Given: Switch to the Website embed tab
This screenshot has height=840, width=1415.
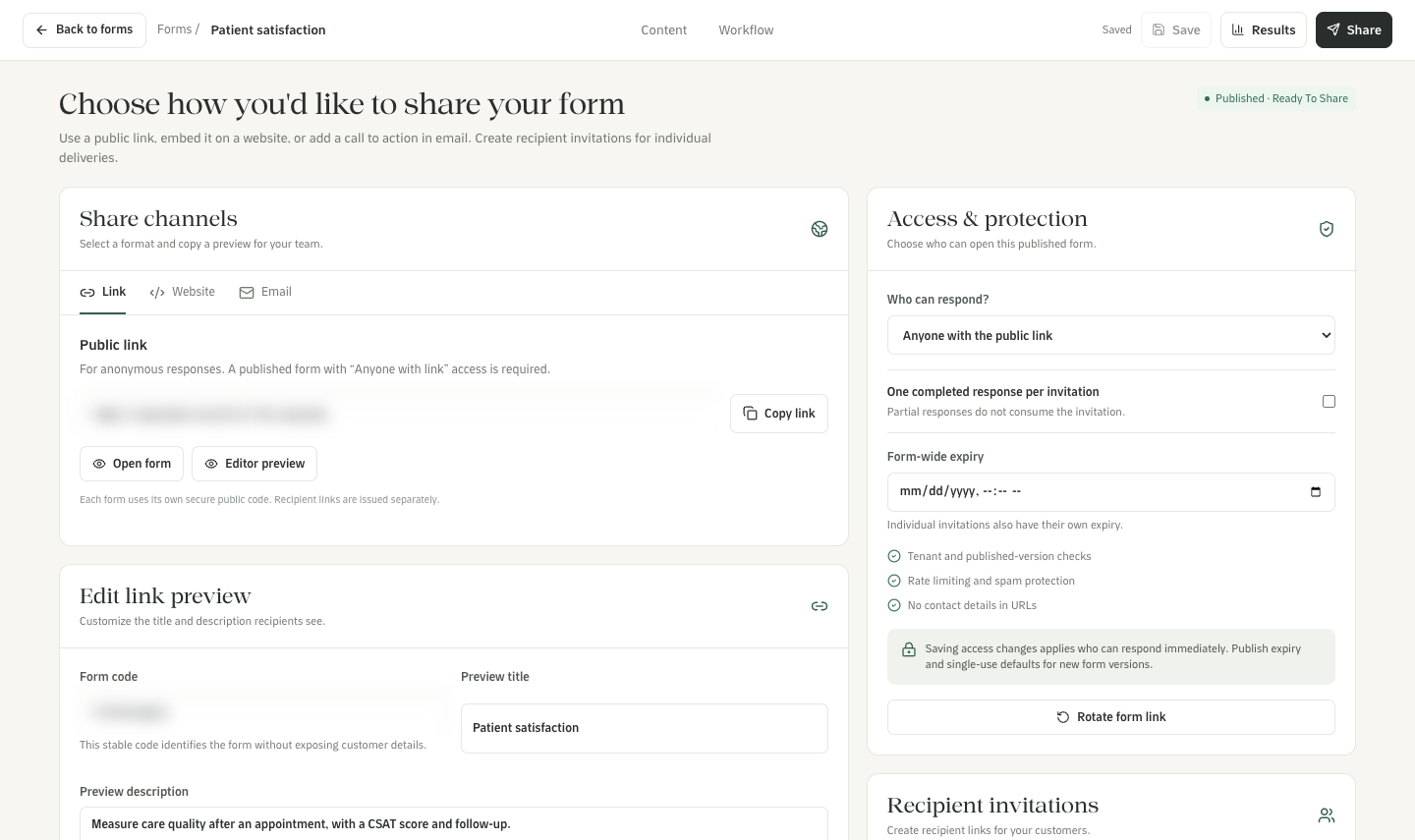Looking at the screenshot, I should [x=183, y=292].
